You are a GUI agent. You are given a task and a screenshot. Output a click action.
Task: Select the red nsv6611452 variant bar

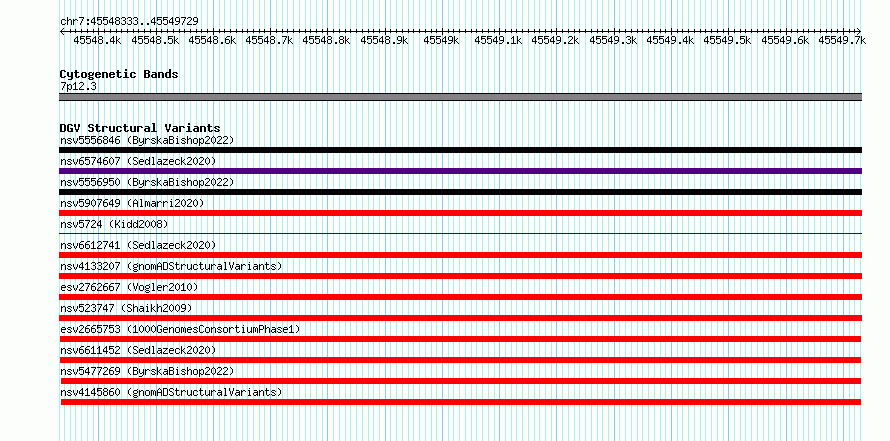pos(460,360)
